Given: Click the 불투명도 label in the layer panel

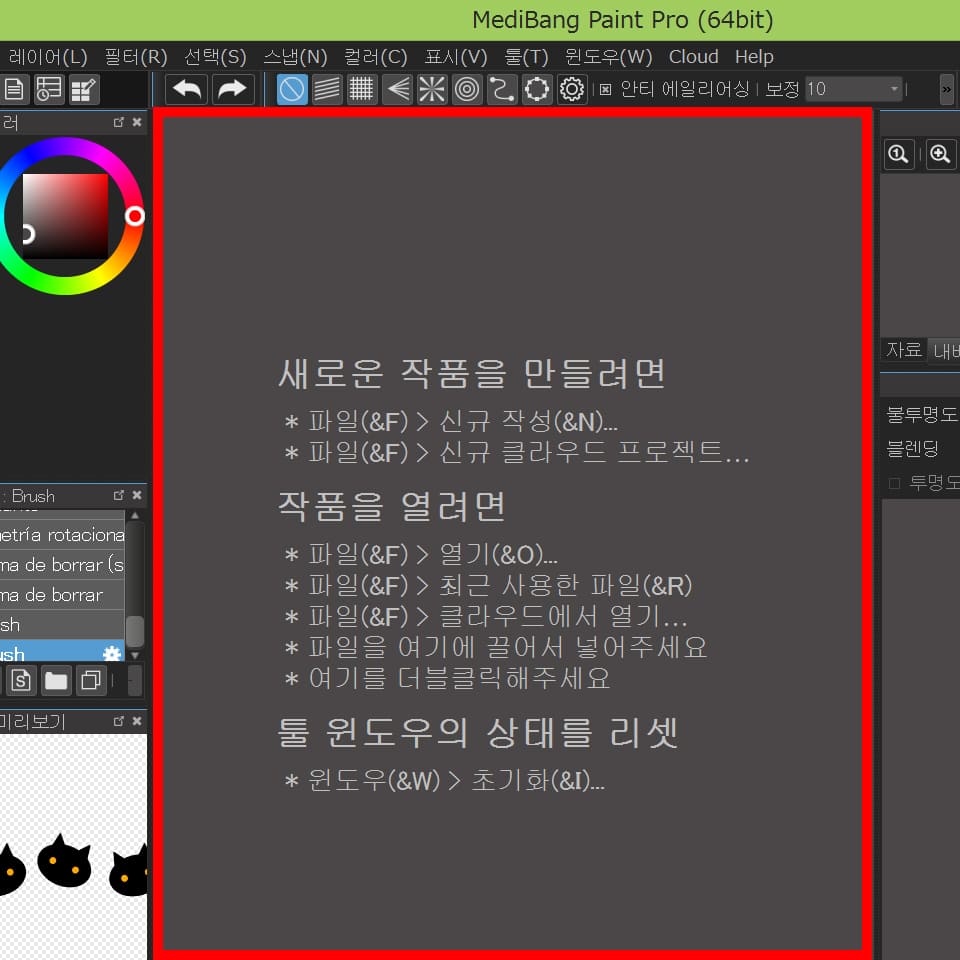Looking at the screenshot, I should (922, 414).
